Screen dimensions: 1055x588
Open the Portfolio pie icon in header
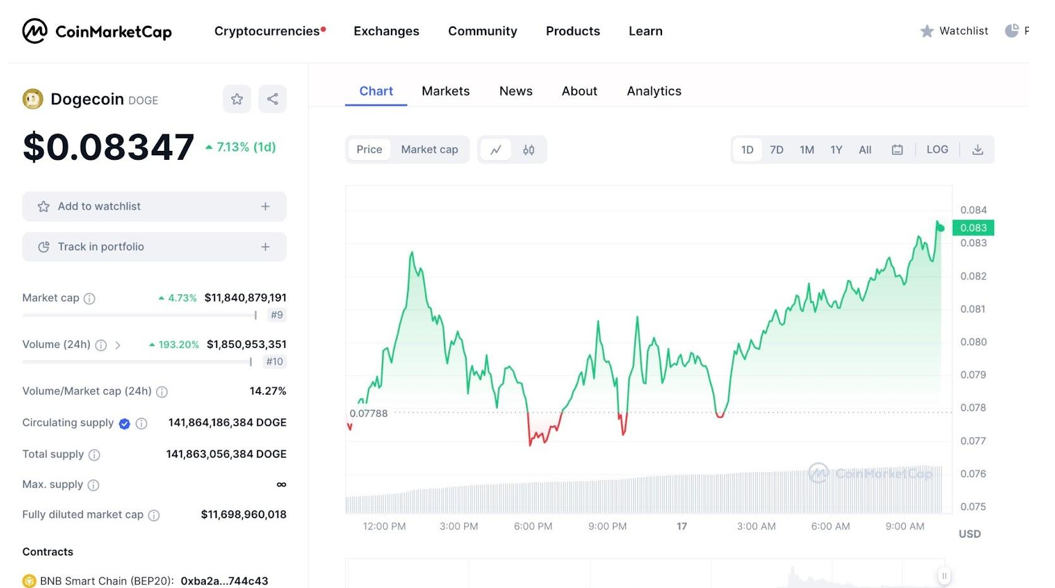point(1012,31)
